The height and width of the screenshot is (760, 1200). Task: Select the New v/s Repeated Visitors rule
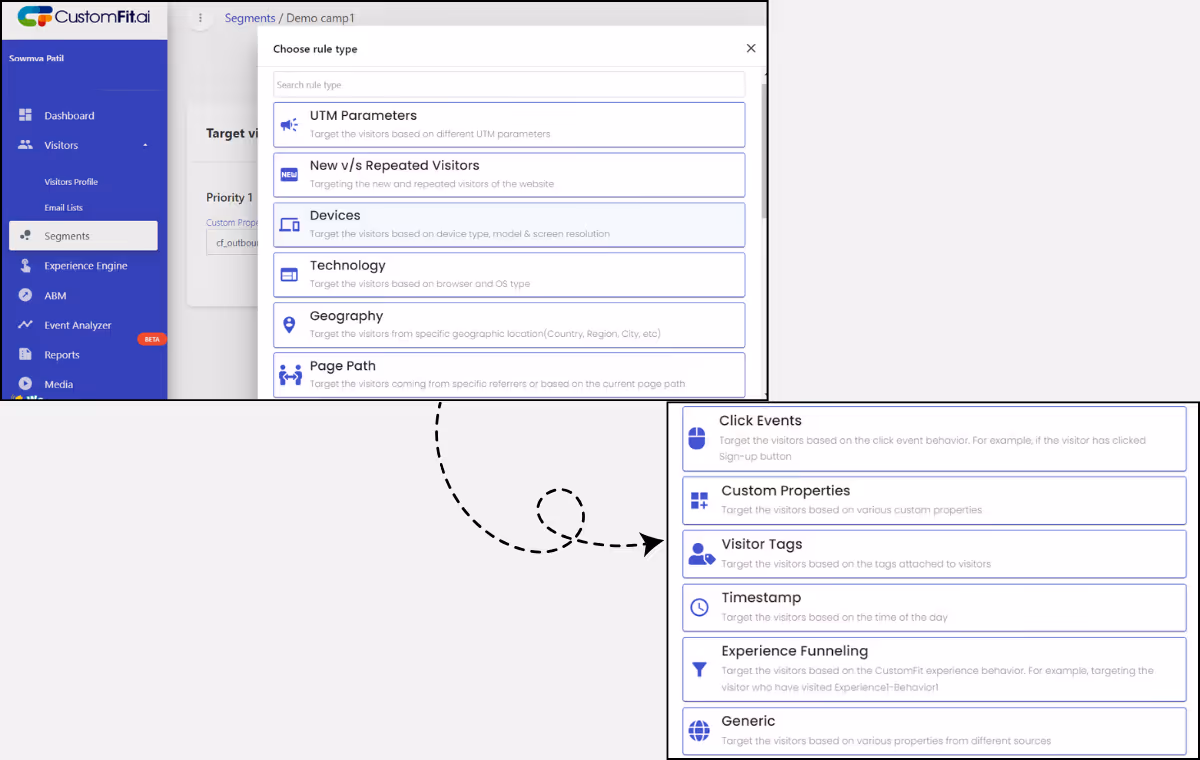(510, 173)
